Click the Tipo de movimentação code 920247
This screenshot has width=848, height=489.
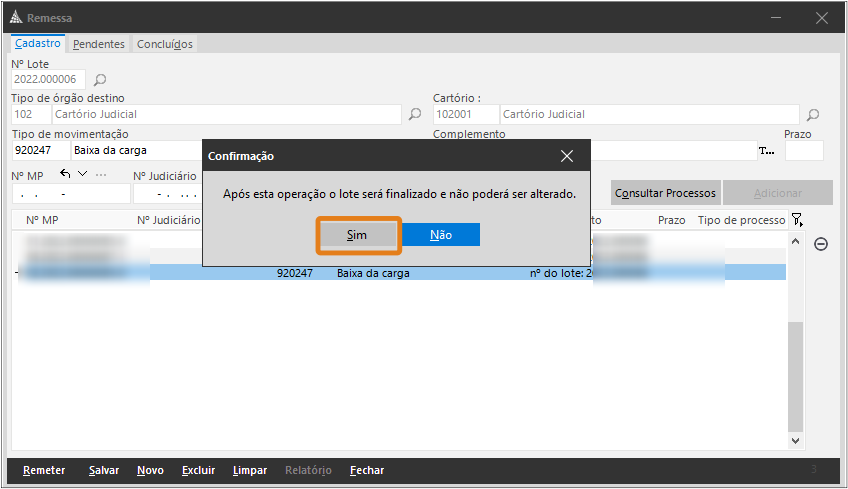click(41, 150)
